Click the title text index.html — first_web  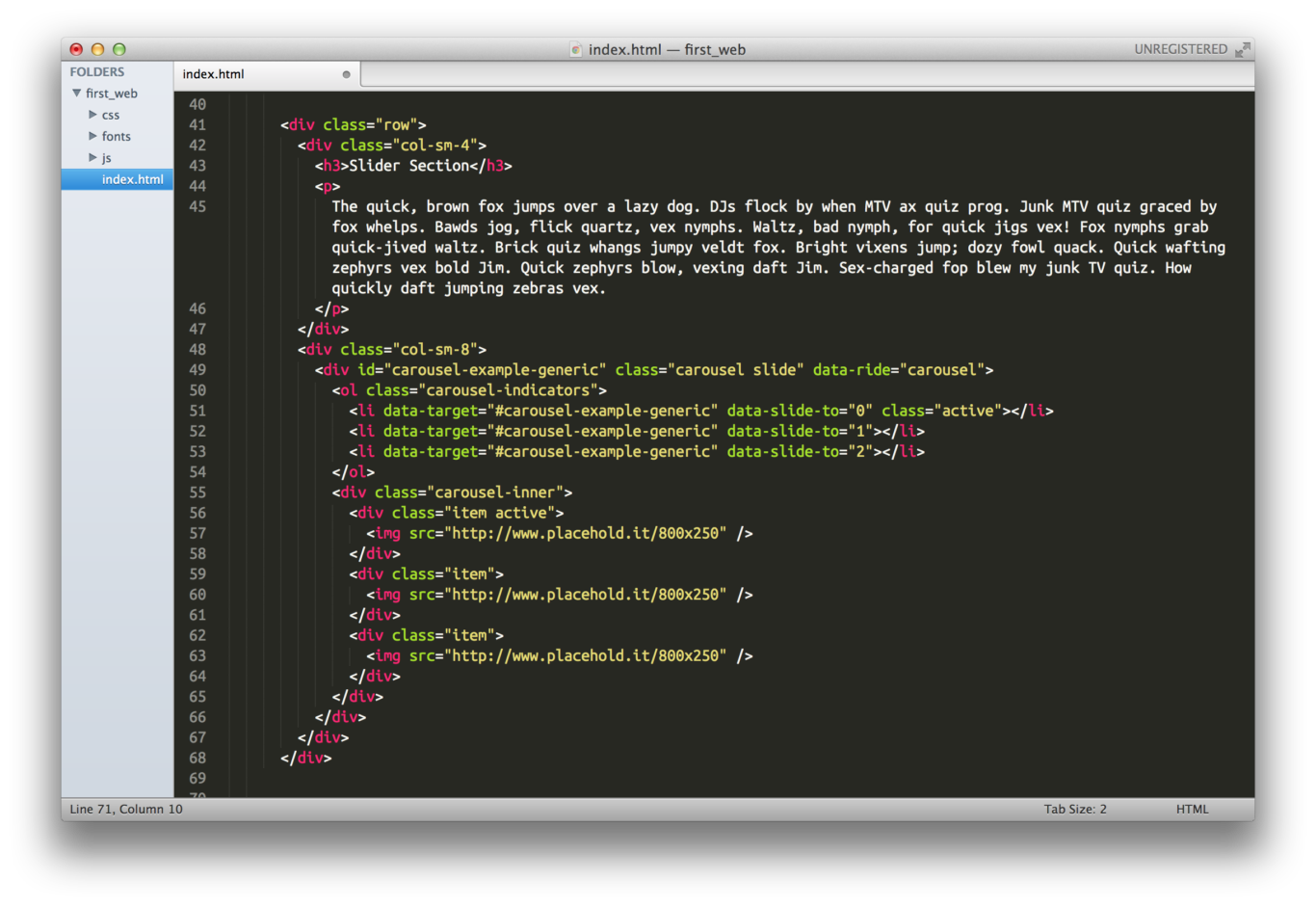click(x=667, y=49)
